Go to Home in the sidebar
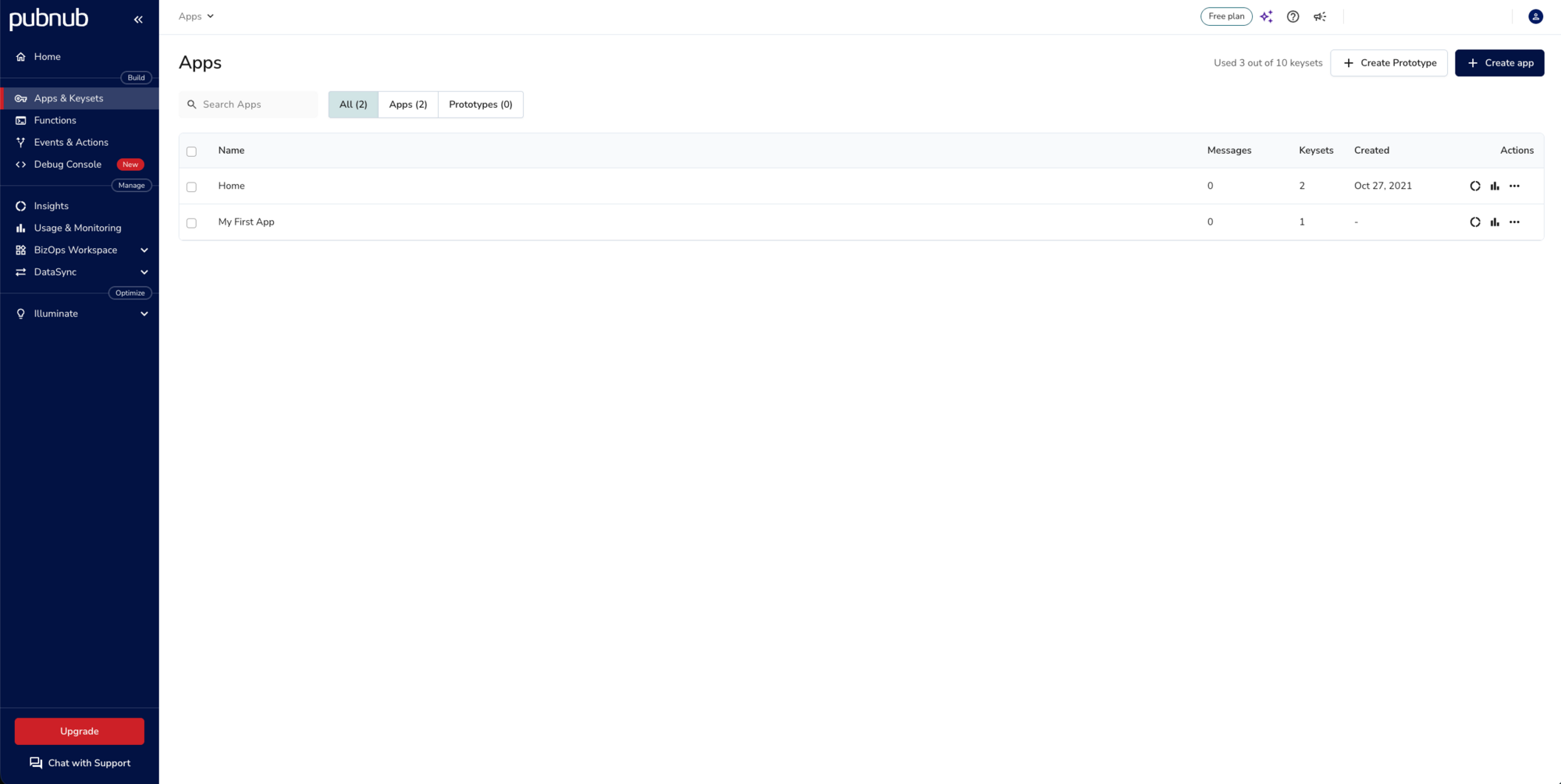1561x784 pixels. click(x=80, y=57)
